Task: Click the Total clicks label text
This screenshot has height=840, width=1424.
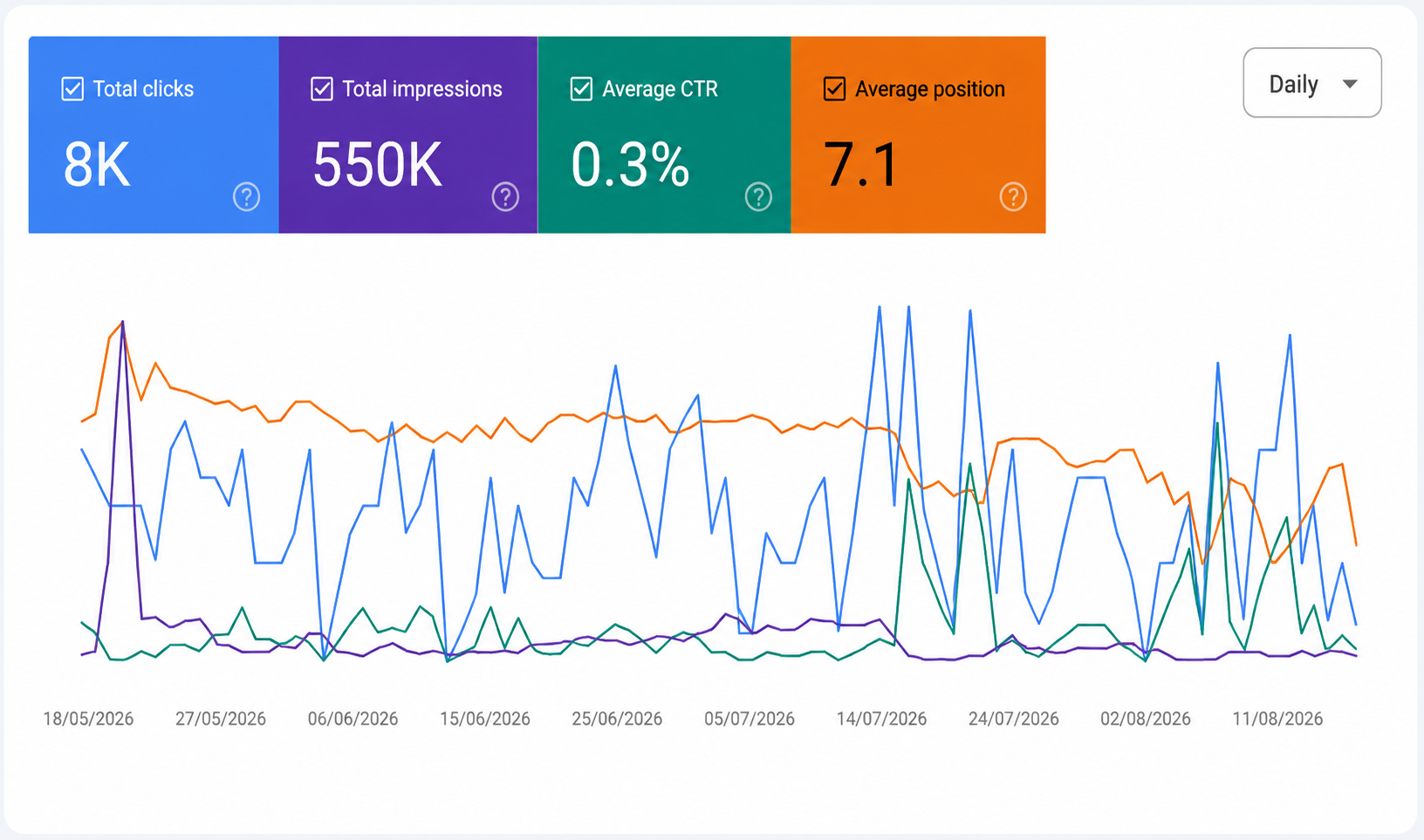Action: 143,89
